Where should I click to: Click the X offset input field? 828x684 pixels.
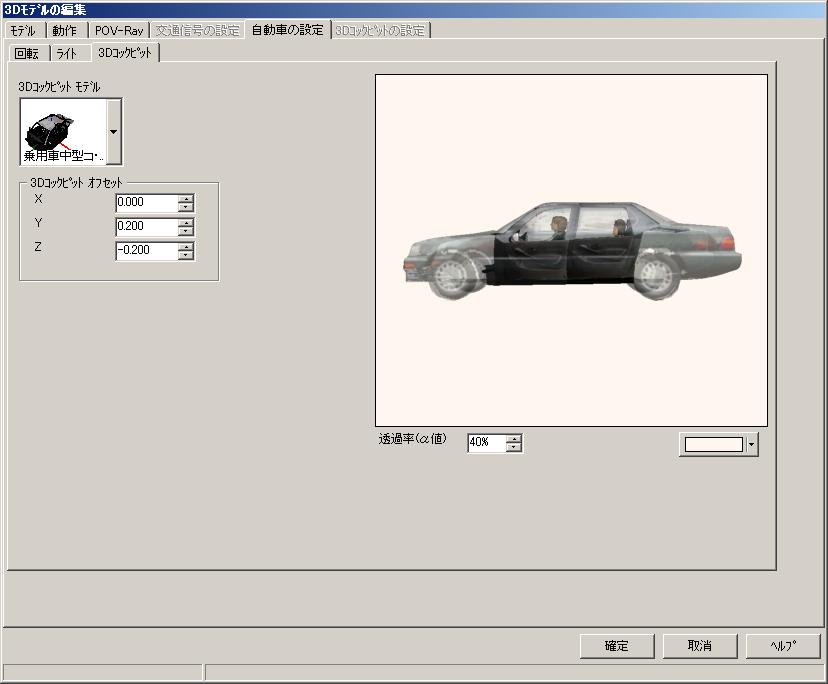click(146, 203)
